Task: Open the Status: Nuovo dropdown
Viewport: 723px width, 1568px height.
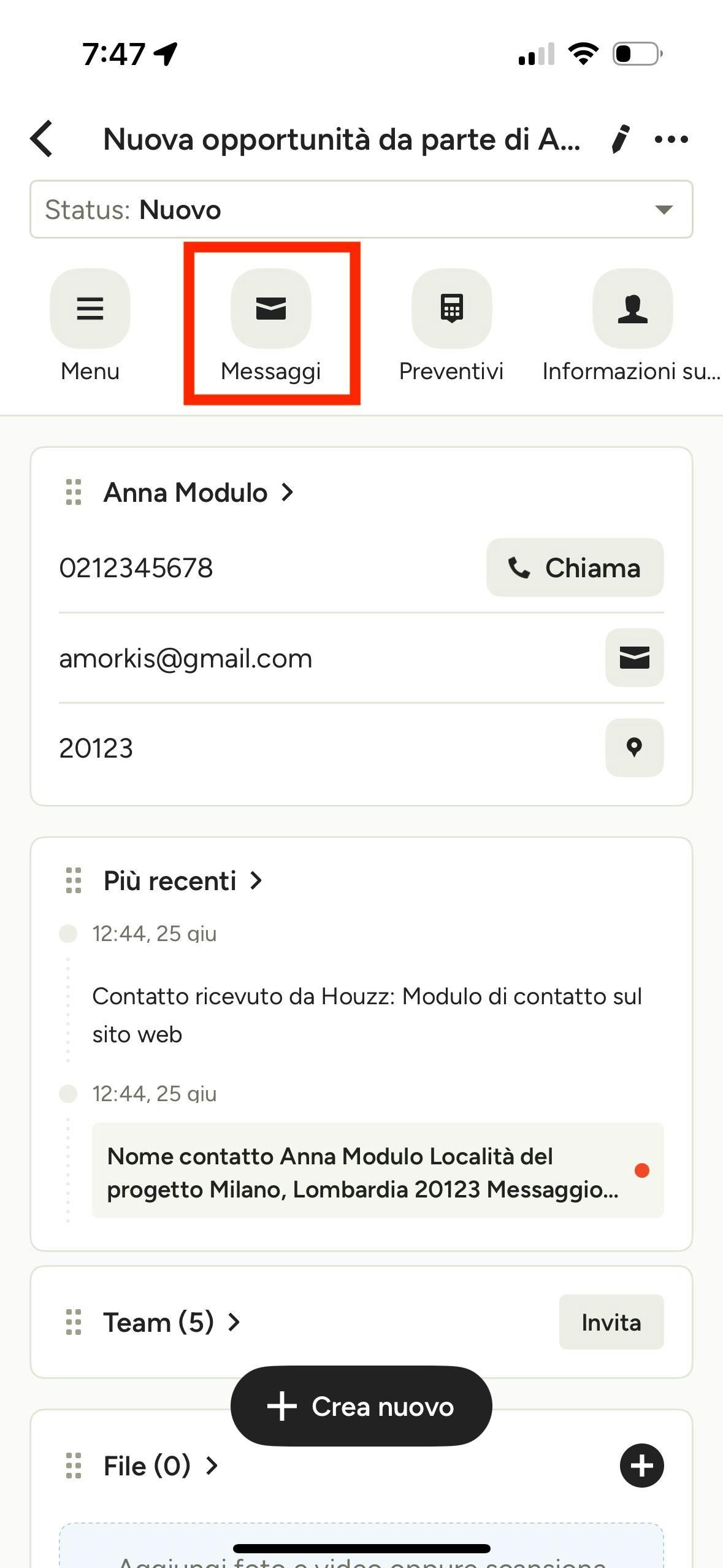Action: click(x=361, y=209)
